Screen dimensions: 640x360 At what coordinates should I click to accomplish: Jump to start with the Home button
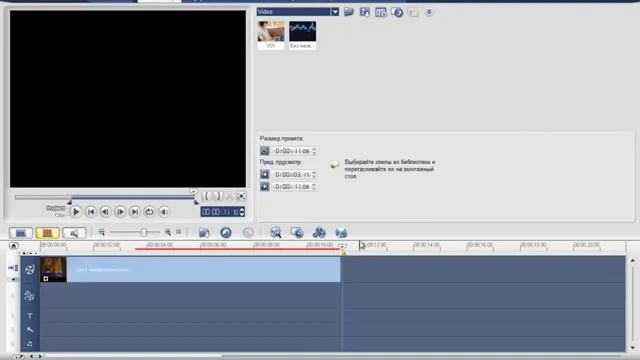coord(91,211)
